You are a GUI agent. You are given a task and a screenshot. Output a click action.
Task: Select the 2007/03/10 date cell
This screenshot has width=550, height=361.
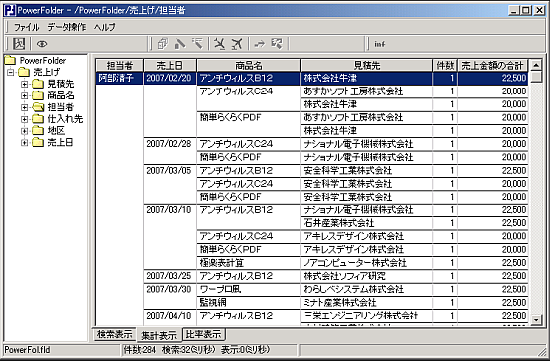coord(170,210)
